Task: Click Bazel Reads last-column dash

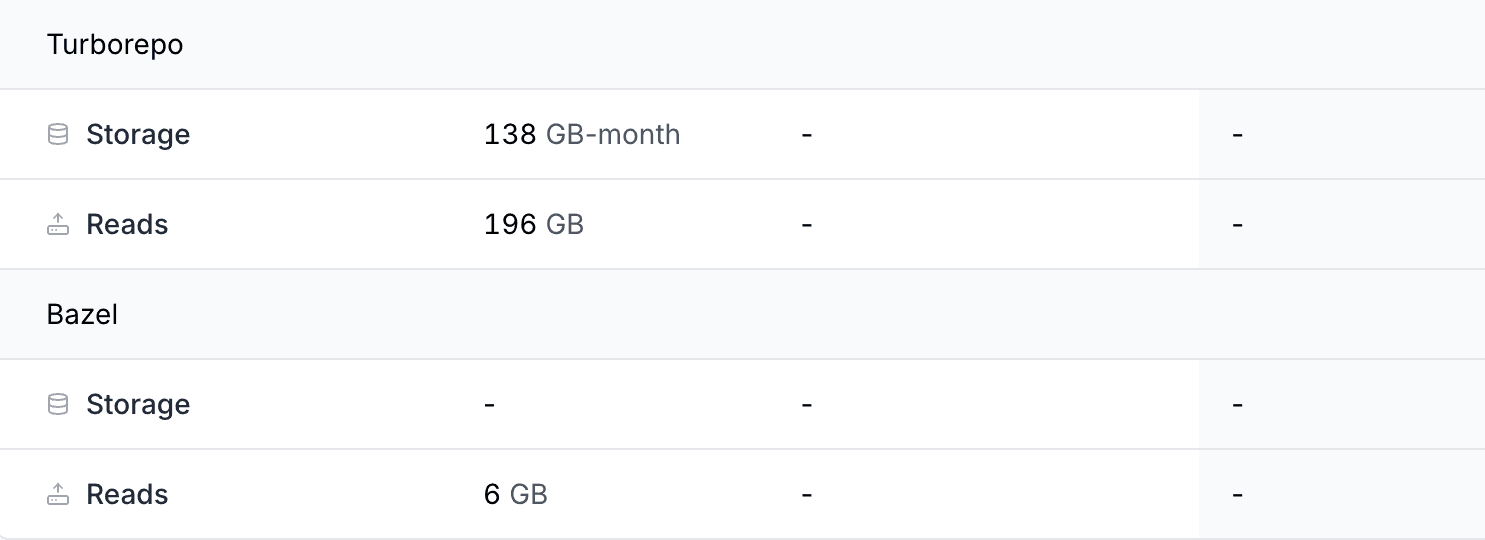Action: tap(1237, 495)
